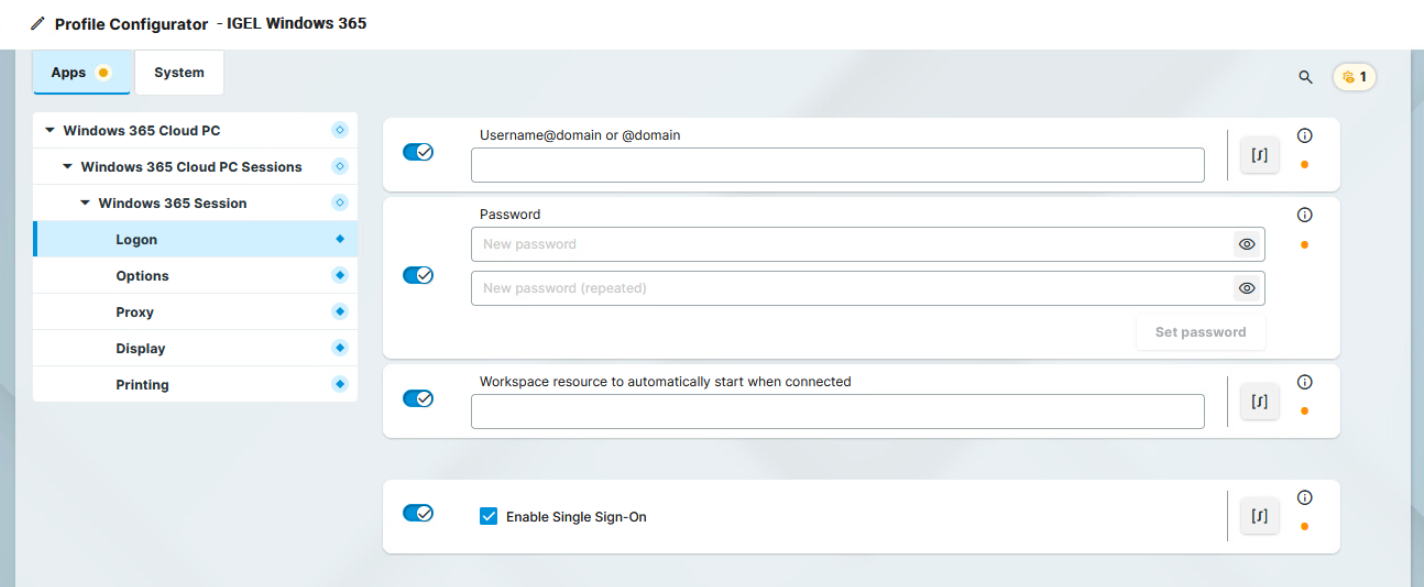The image size is (1424, 587).
Task: Uncheck the Enable Single Sign-On checkbox
Action: (489, 517)
